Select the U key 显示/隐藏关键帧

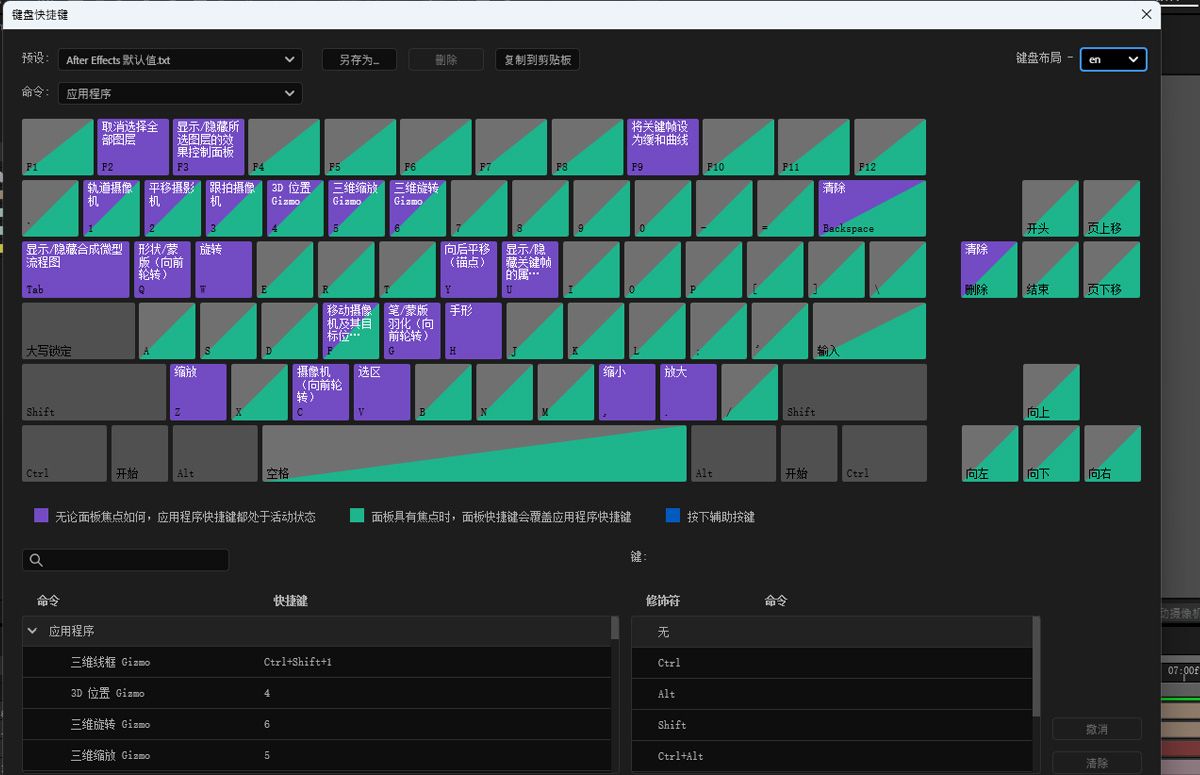(x=530, y=269)
